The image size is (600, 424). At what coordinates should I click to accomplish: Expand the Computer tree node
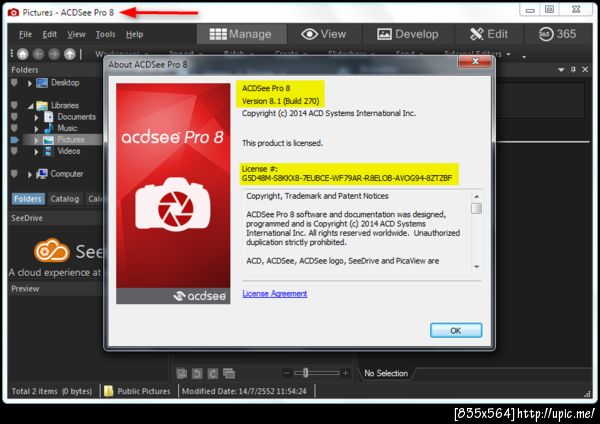click(x=29, y=174)
